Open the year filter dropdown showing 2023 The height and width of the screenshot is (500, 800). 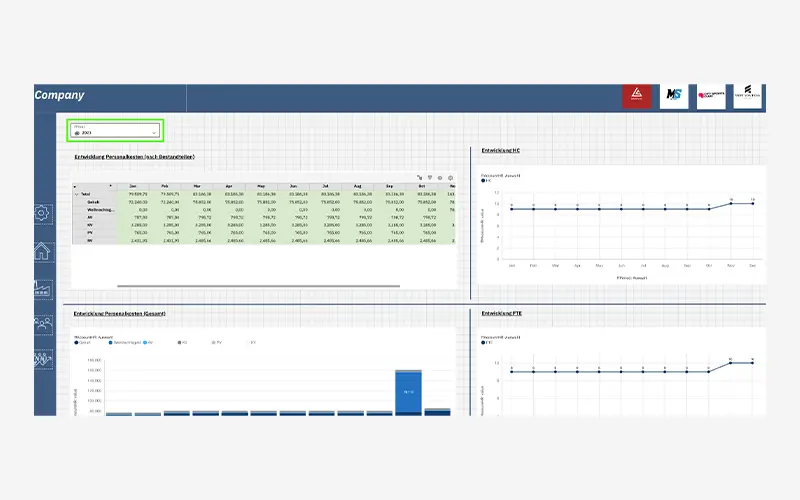113,131
